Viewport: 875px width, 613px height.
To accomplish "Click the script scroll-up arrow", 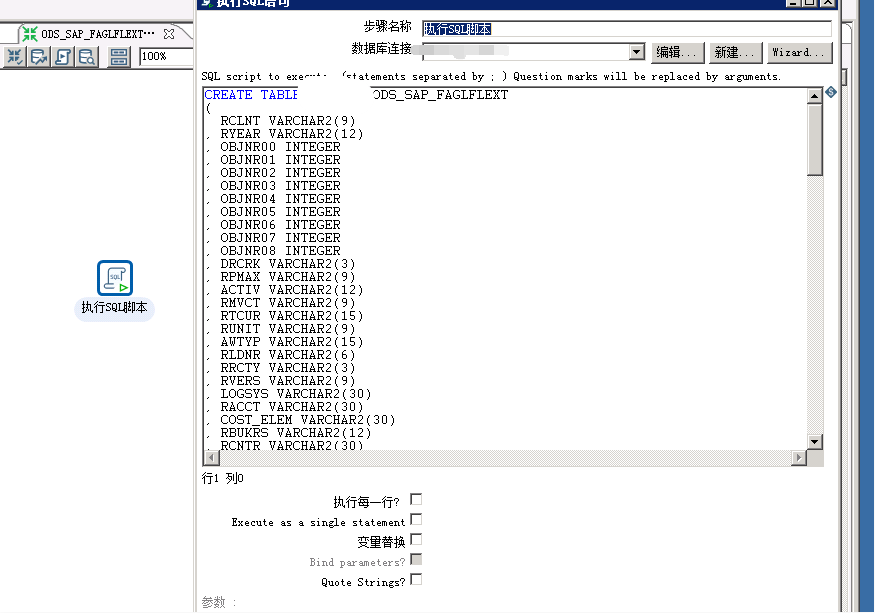I will [x=814, y=96].
